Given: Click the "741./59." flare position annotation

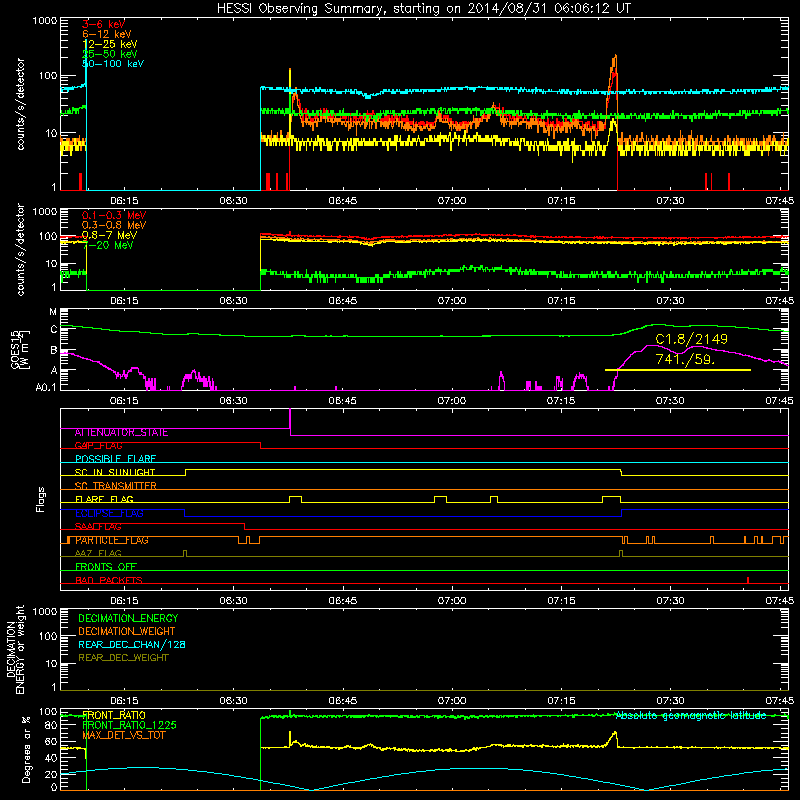Looking at the screenshot, I should coord(685,359).
